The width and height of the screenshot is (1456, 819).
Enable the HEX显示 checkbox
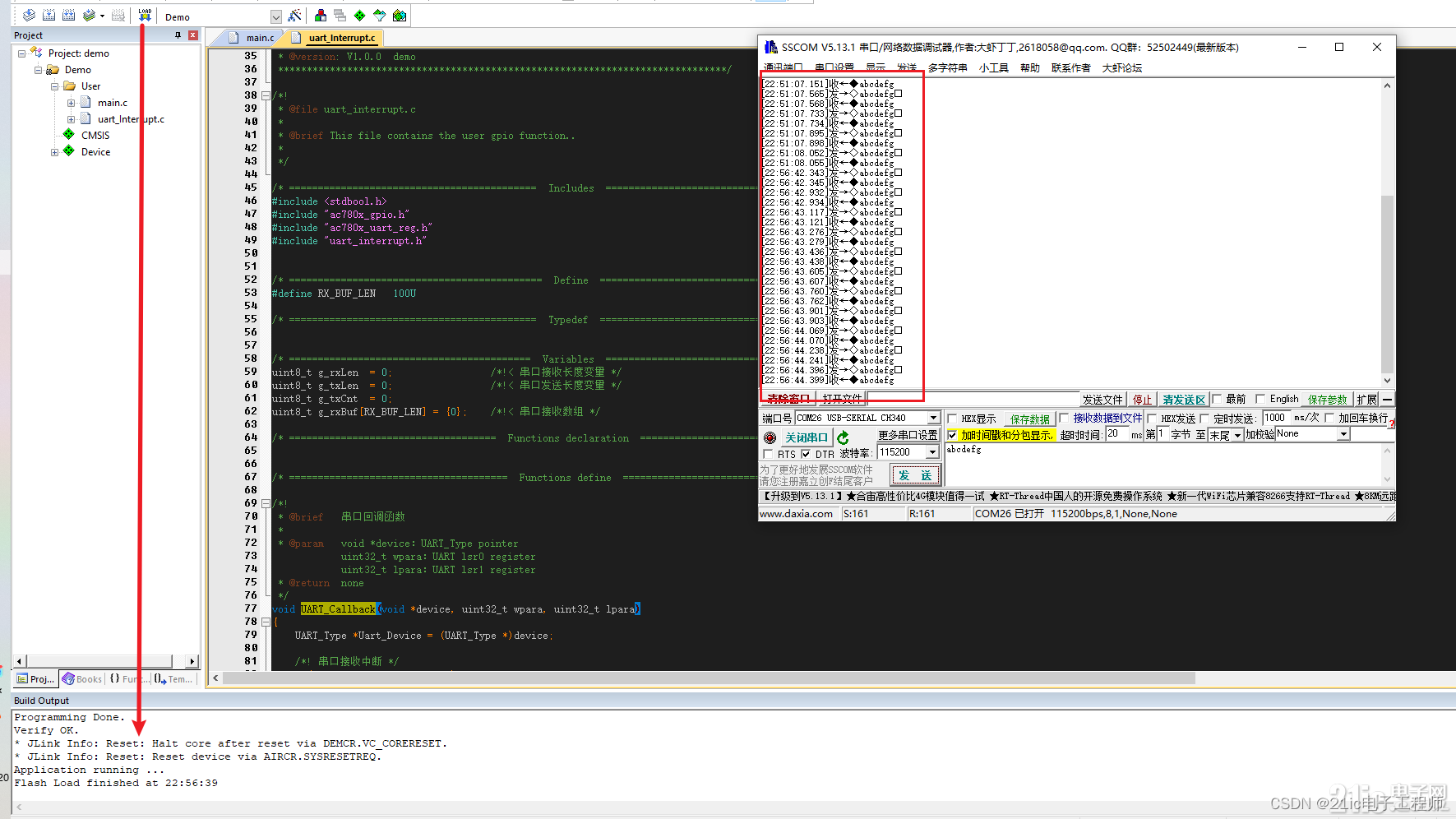[x=952, y=419]
